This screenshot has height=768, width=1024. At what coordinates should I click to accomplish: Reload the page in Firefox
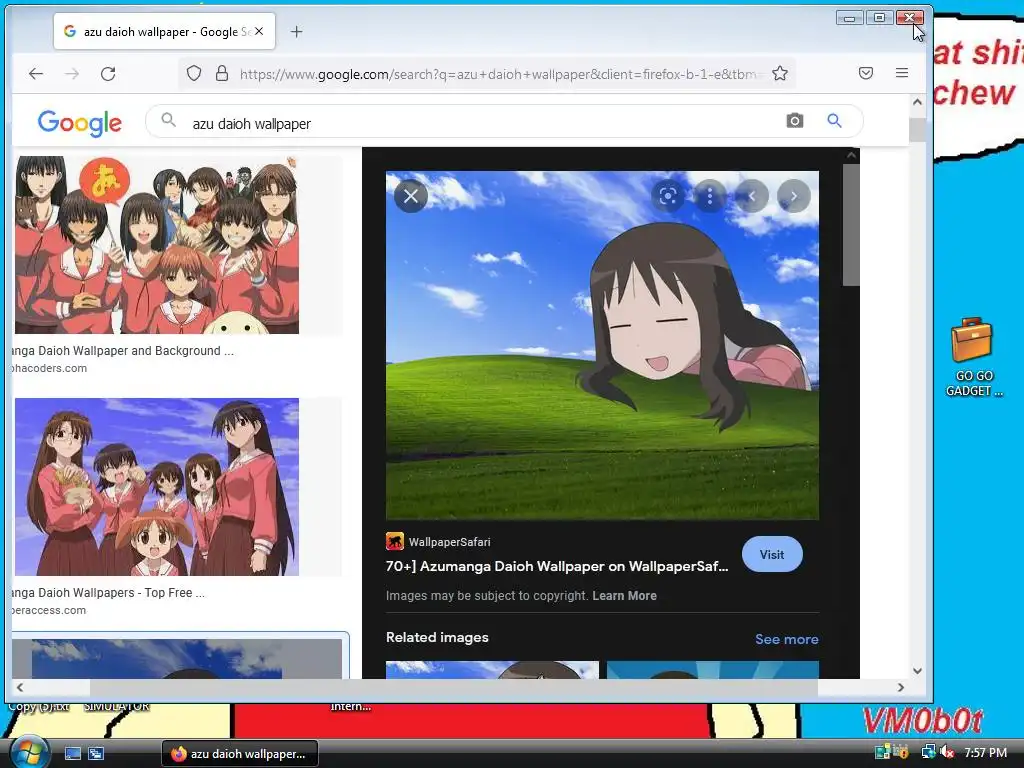[108, 74]
